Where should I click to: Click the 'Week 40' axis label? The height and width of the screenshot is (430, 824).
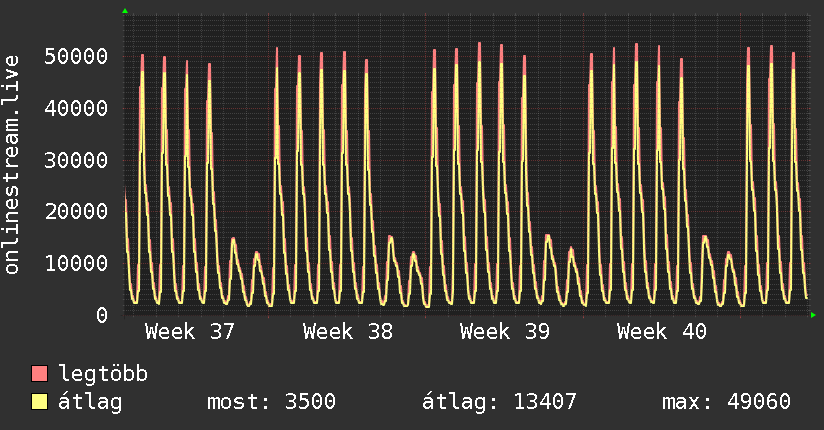click(x=662, y=332)
